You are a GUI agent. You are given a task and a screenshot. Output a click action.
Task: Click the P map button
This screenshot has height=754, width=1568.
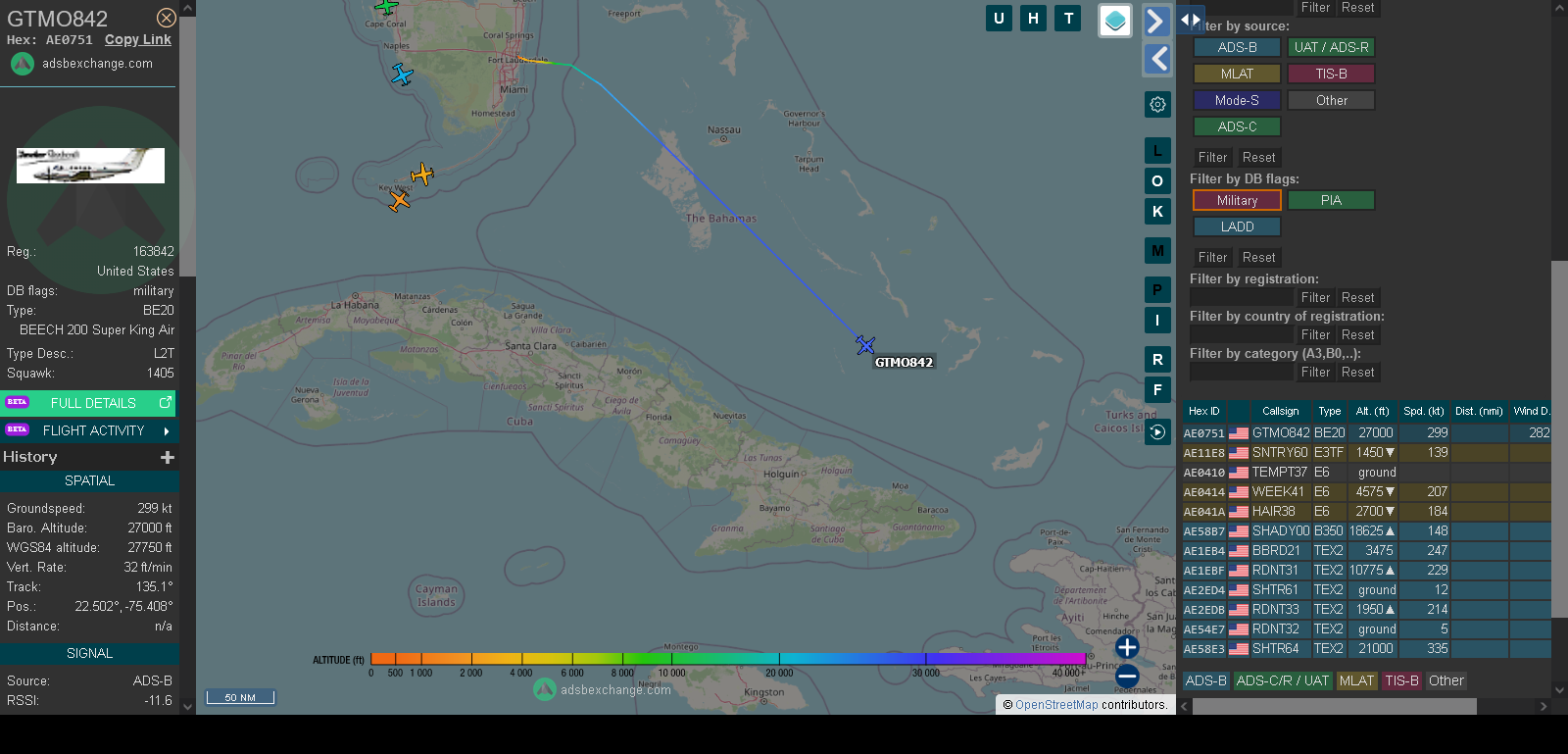pos(1157,290)
